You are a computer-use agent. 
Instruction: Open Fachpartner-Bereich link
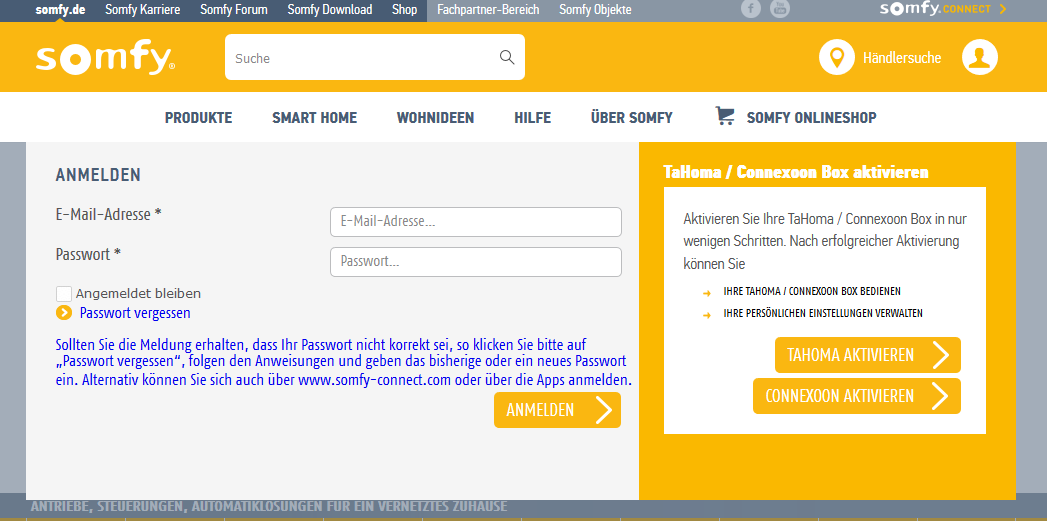(488, 10)
